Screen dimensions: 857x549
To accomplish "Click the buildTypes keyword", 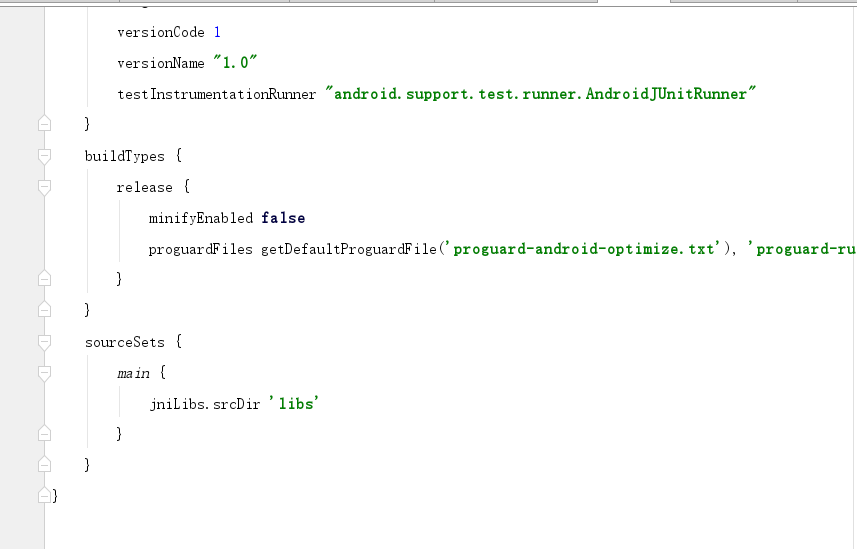I will 125,156.
